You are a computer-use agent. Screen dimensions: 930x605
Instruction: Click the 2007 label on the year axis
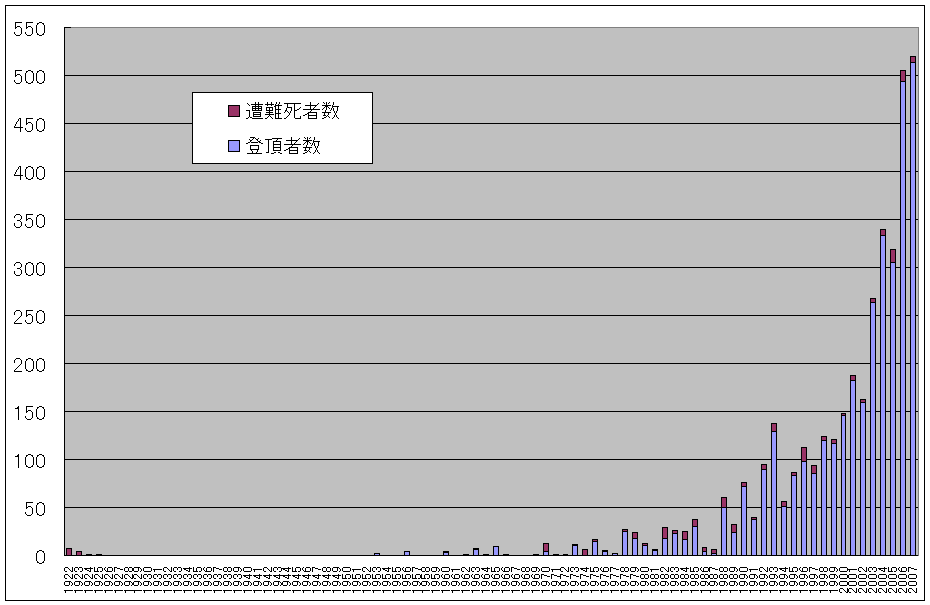tap(913, 579)
